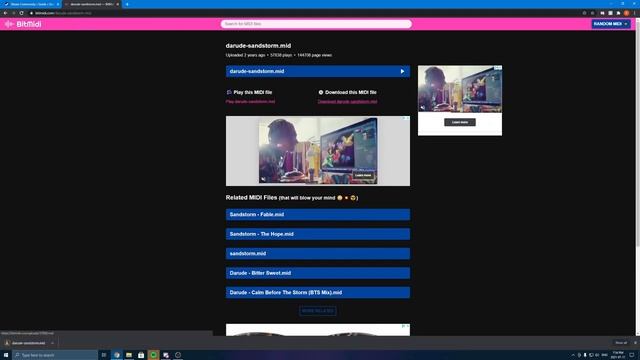The image size is (640, 360).
Task: Reload the page with the refresh icon
Action: point(21,13)
